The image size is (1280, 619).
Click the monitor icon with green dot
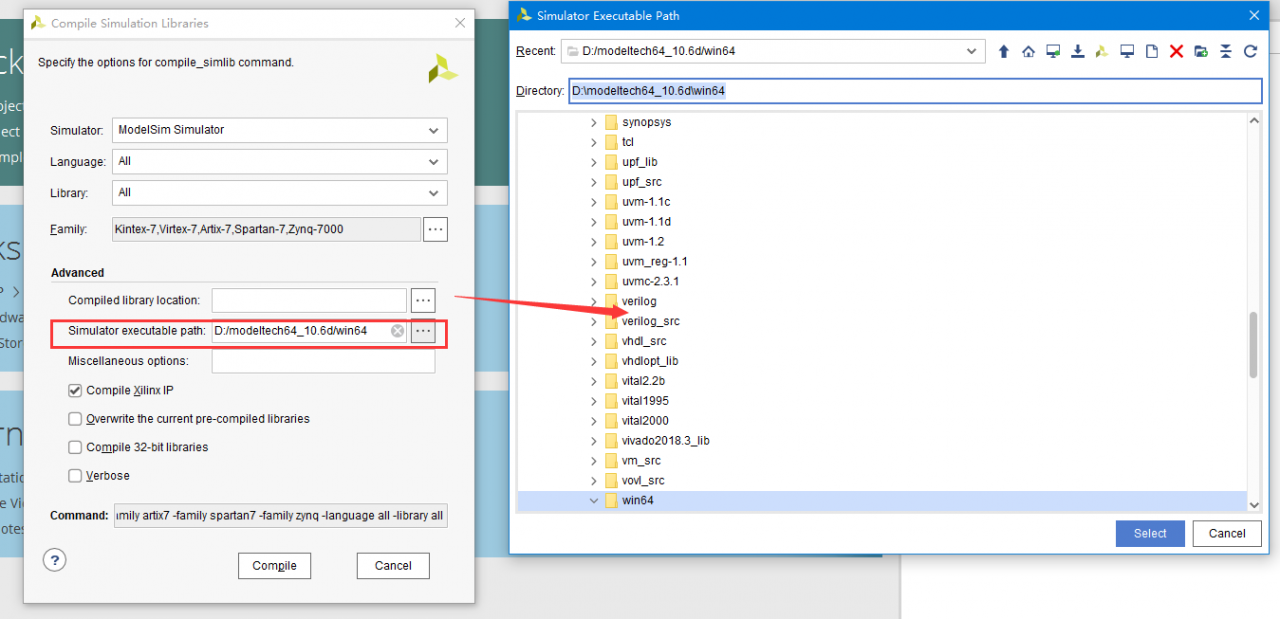coord(1053,51)
